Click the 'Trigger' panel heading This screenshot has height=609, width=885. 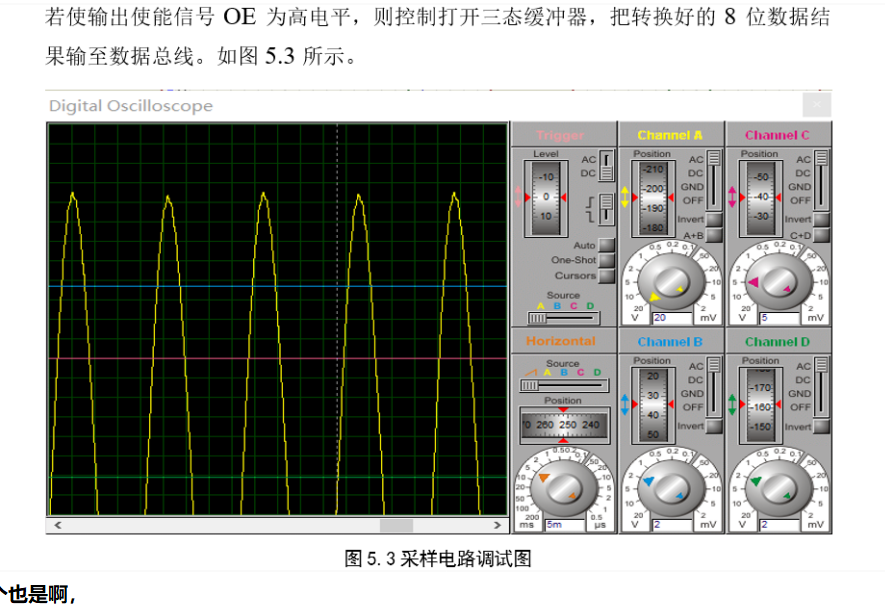pyautogui.click(x=560, y=135)
